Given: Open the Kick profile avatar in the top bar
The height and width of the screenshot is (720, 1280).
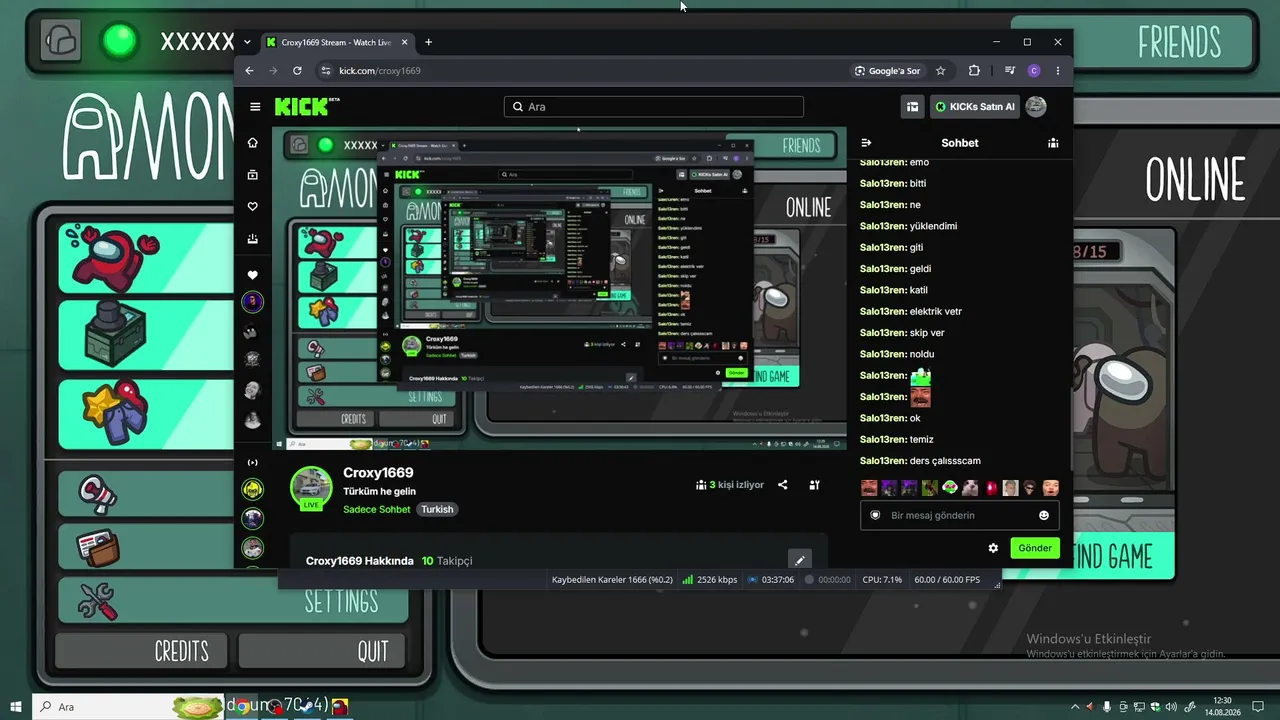Looking at the screenshot, I should [x=1036, y=106].
